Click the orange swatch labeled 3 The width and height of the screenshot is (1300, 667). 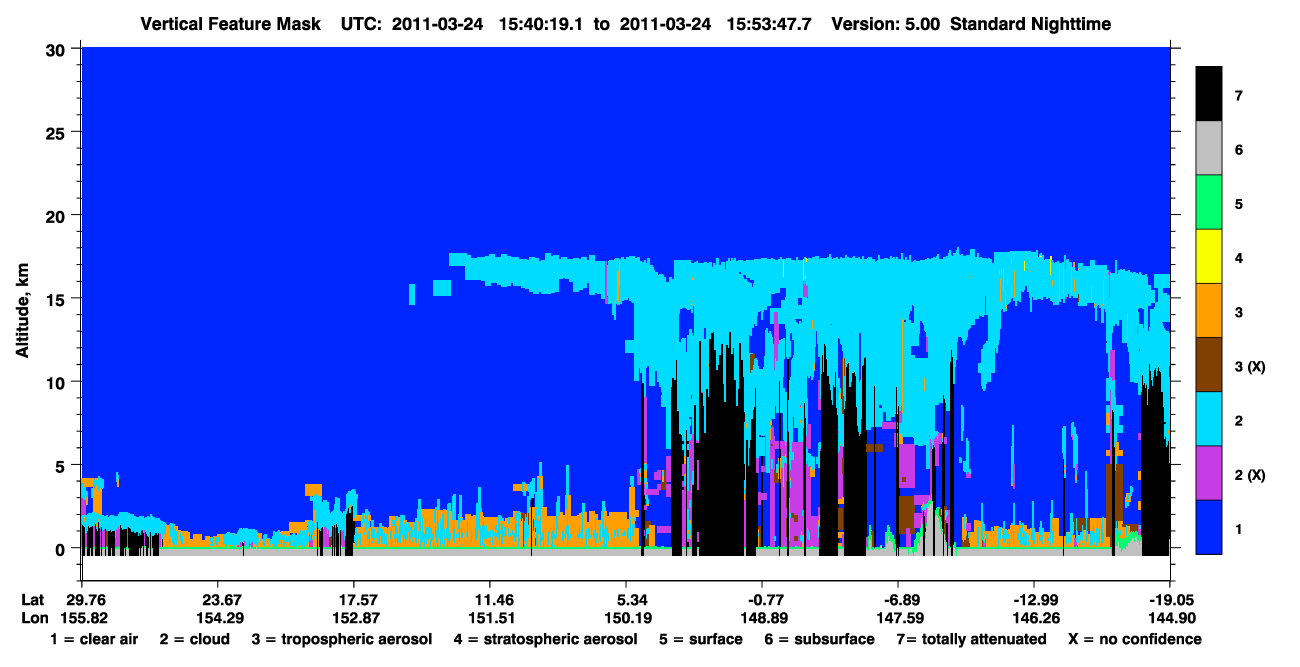(x=1209, y=310)
